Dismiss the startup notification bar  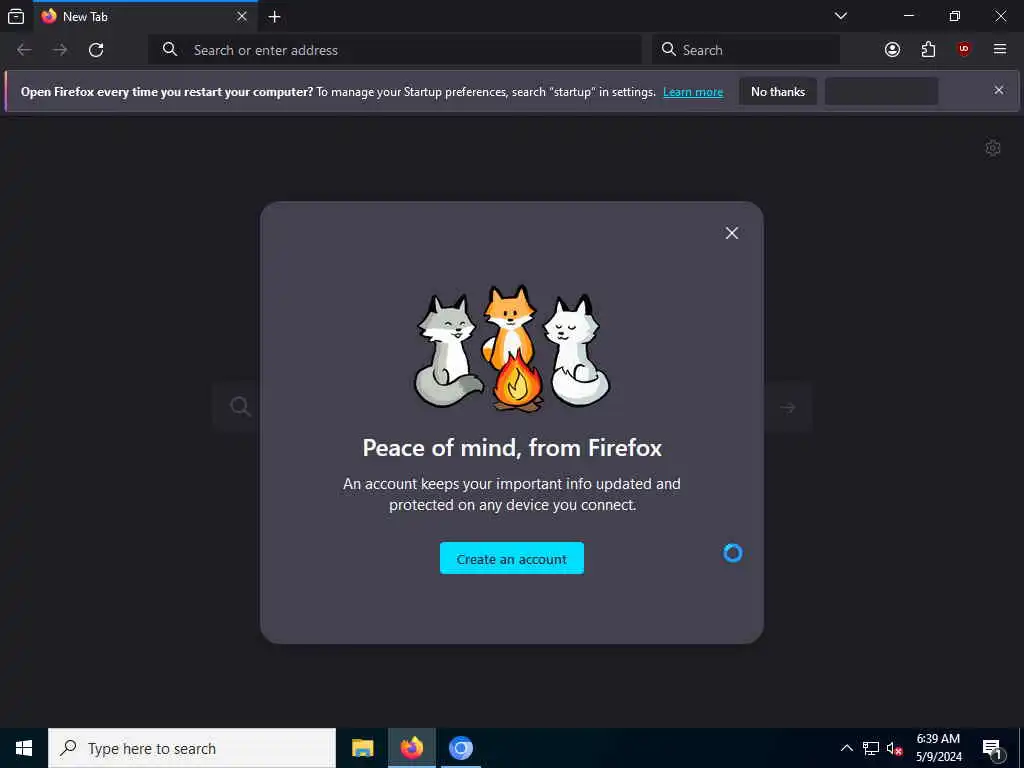pos(999,90)
